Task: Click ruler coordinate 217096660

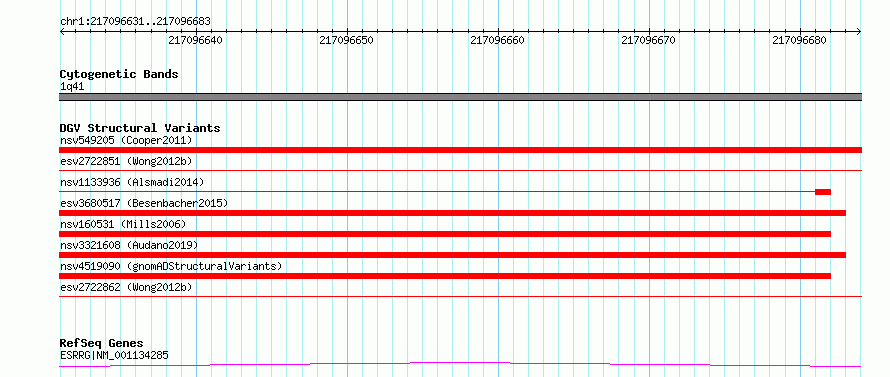Action: pyautogui.click(x=497, y=40)
